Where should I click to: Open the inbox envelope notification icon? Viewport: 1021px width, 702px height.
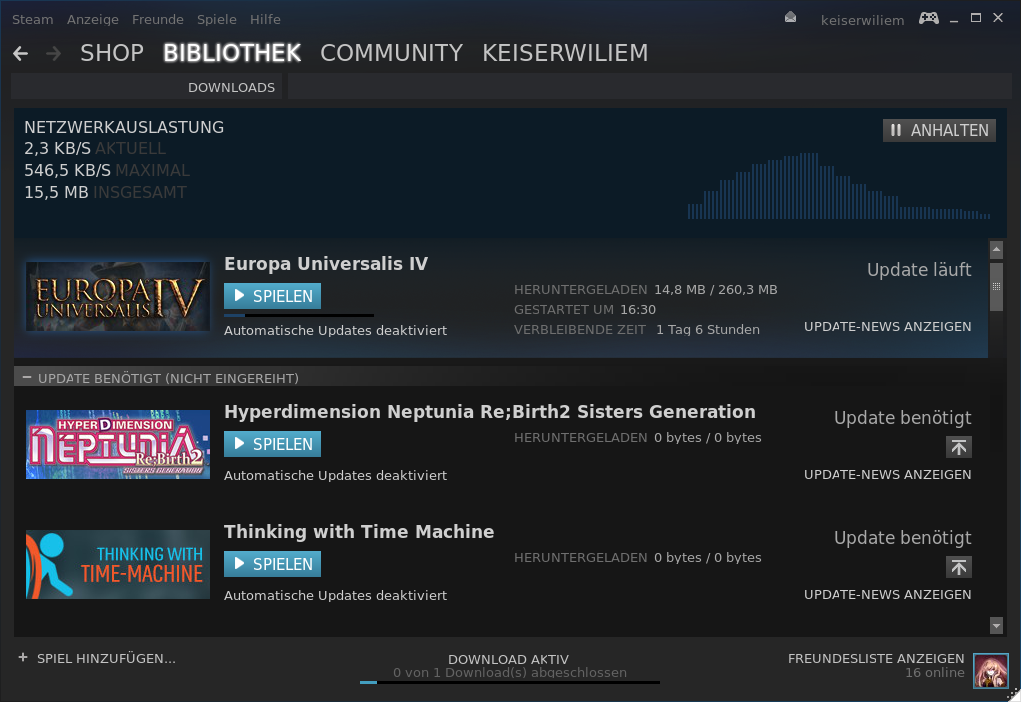point(790,18)
